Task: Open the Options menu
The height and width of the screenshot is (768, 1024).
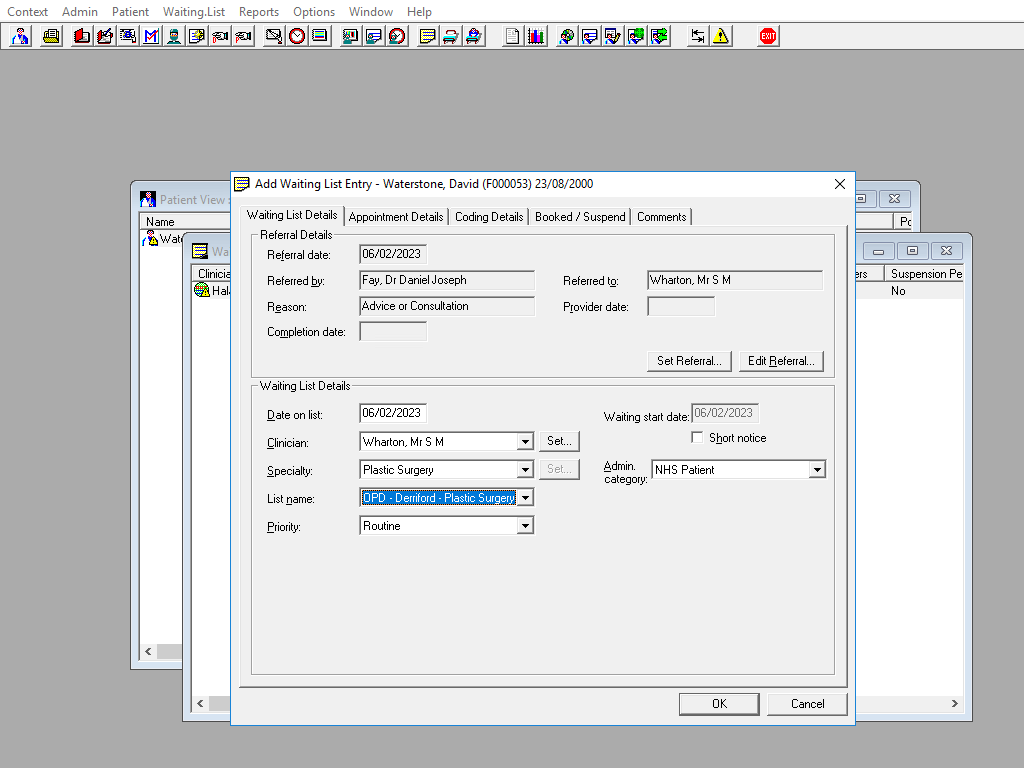Action: (313, 12)
